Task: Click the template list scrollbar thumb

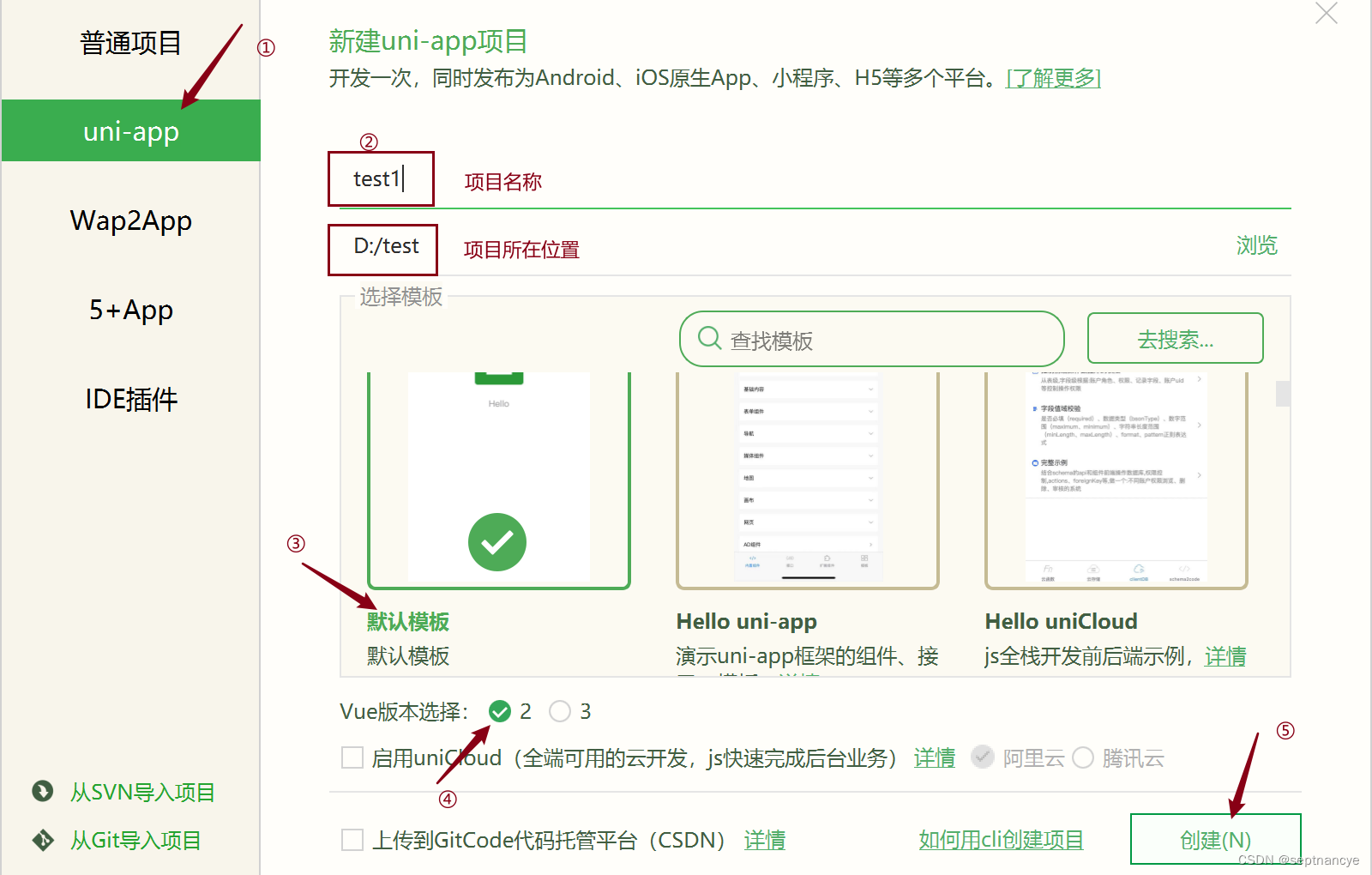Action: coord(1283,393)
